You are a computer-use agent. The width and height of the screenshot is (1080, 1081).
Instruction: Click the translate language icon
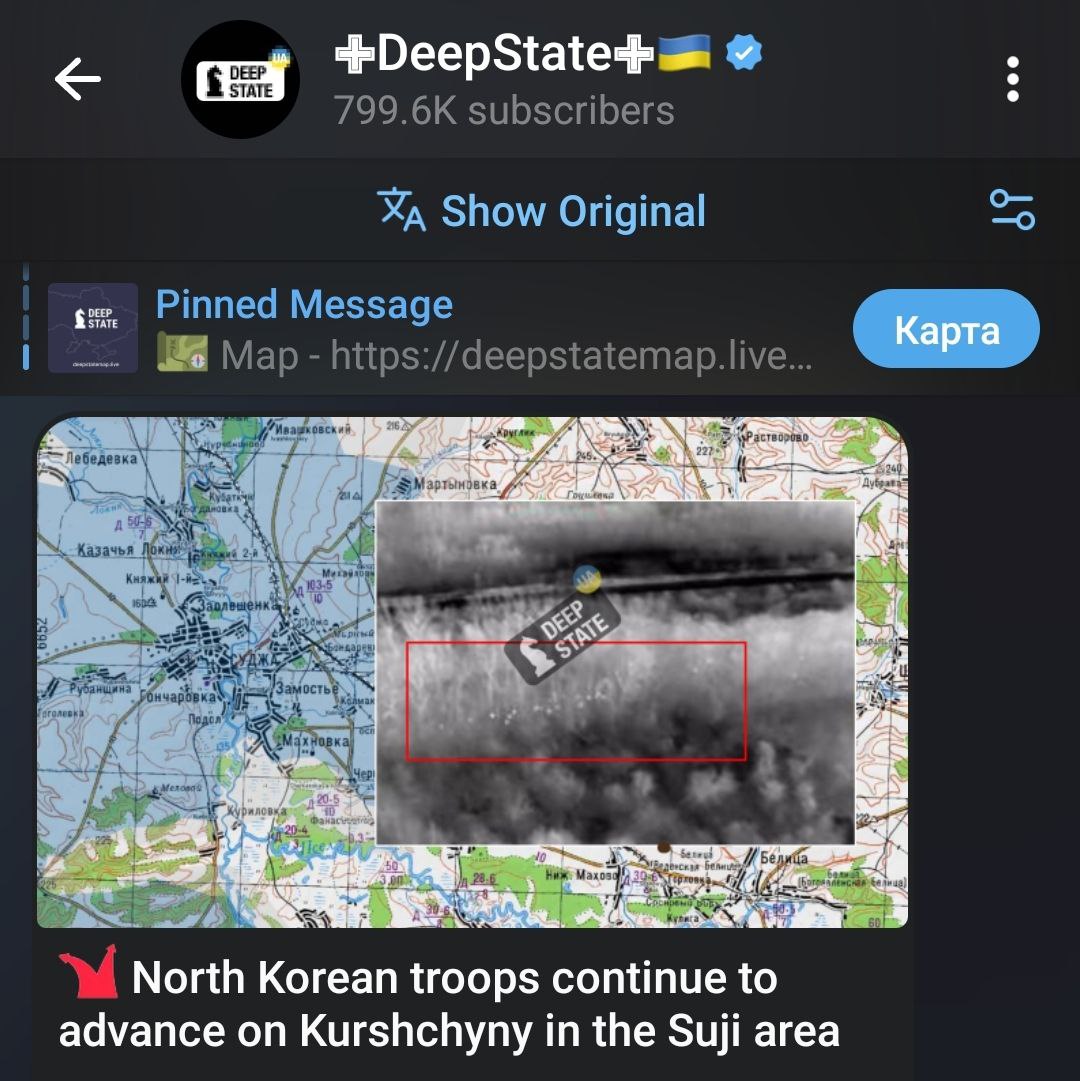pos(402,210)
